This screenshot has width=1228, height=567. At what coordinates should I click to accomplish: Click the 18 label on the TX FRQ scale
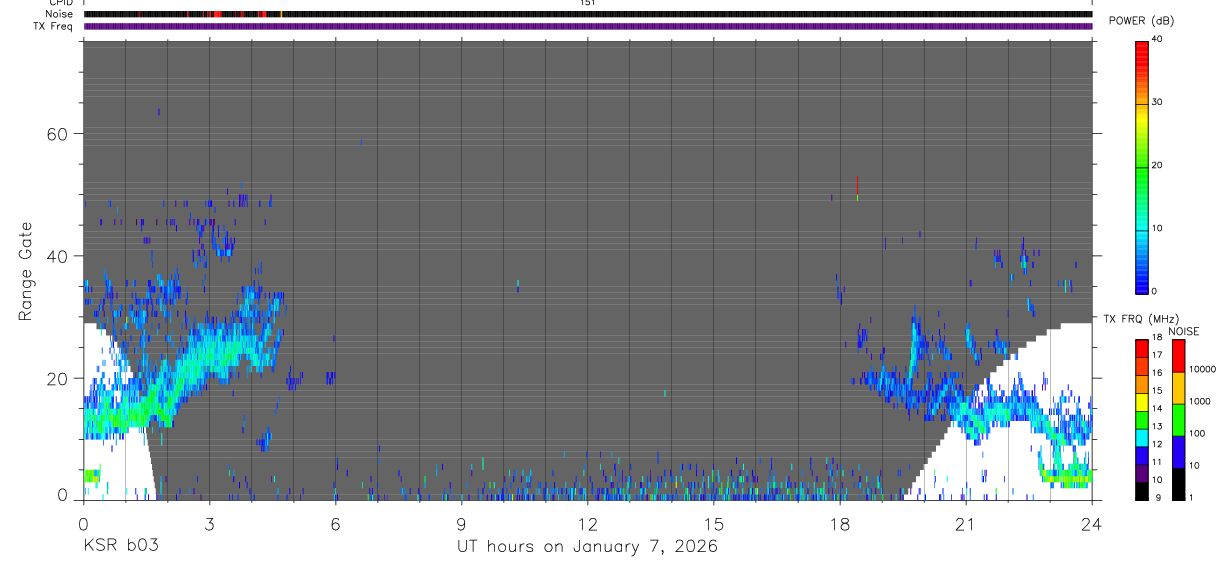point(1157,338)
